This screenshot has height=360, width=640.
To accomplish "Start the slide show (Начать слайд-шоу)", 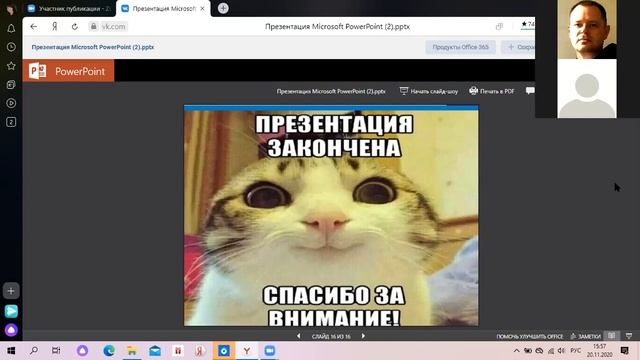I will coord(429,91).
